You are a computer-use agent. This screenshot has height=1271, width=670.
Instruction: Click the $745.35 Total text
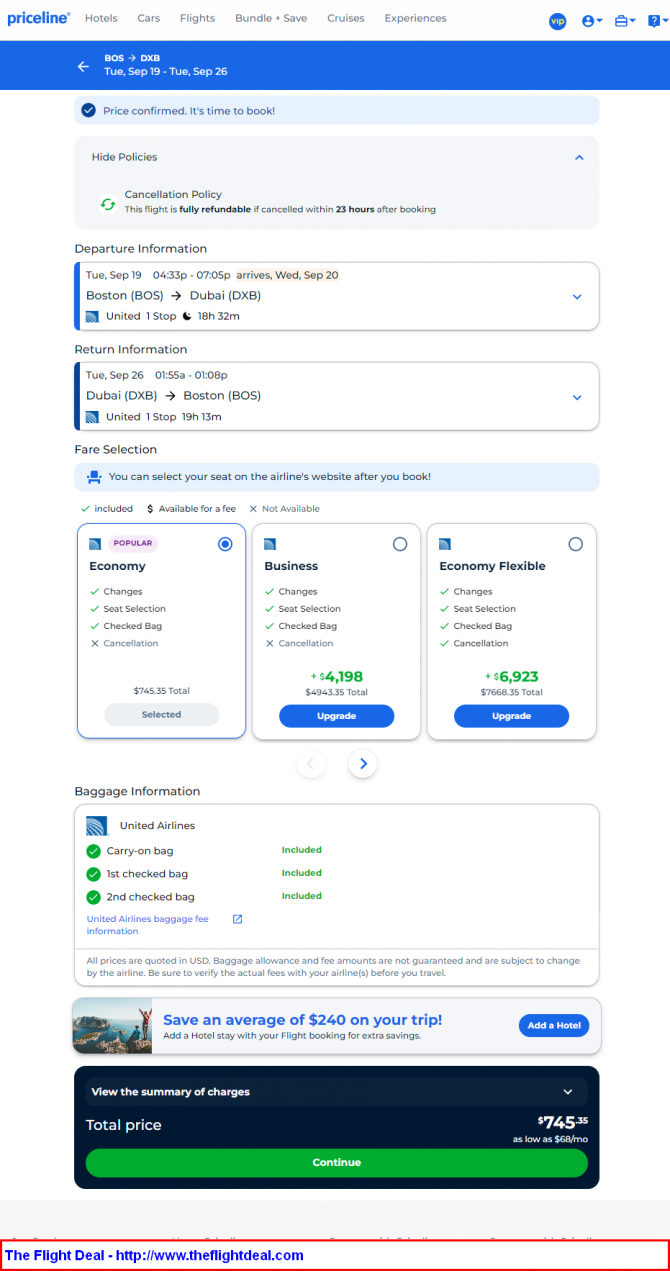[x=161, y=691]
